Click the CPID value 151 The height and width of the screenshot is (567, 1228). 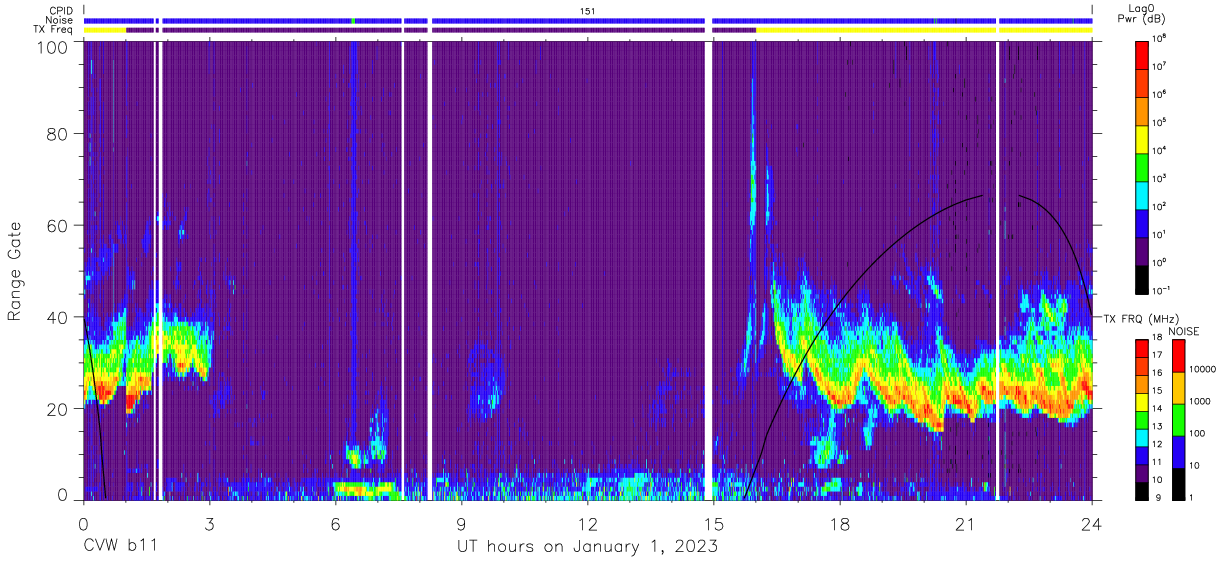pyautogui.click(x=588, y=10)
